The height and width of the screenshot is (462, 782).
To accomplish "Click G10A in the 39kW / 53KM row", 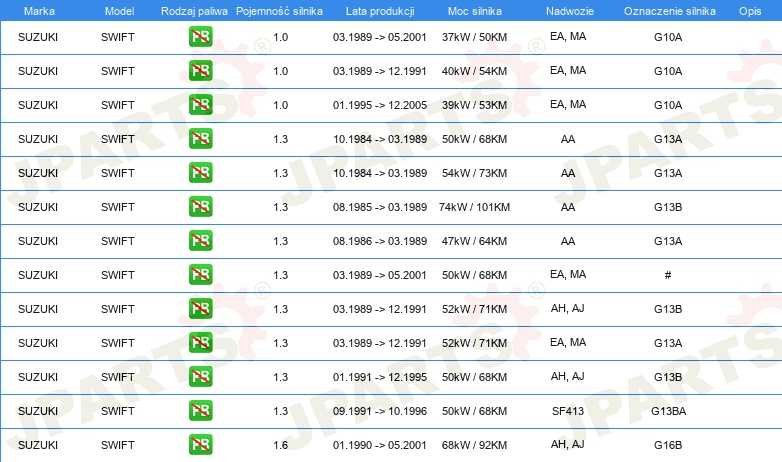I will tap(668, 105).
